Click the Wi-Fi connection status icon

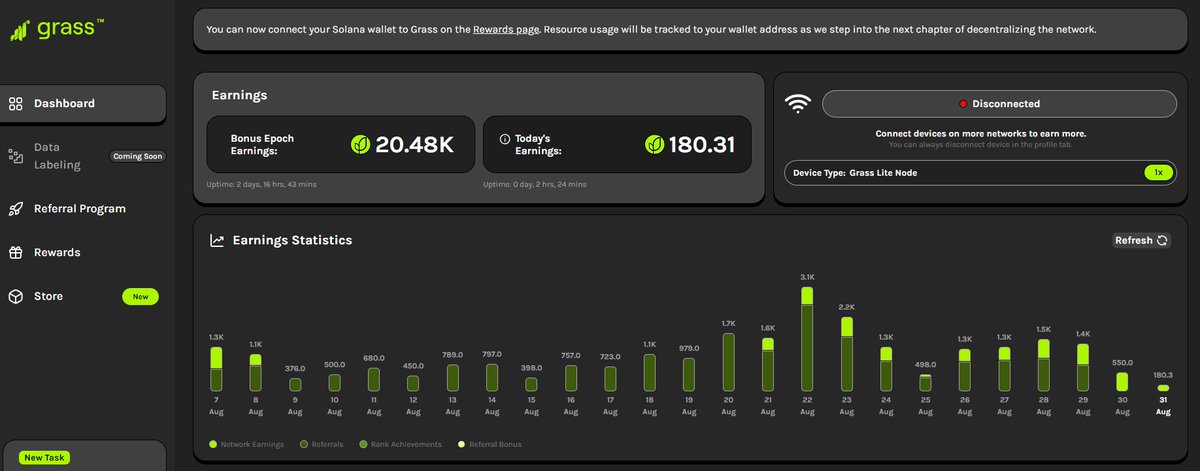tap(797, 104)
